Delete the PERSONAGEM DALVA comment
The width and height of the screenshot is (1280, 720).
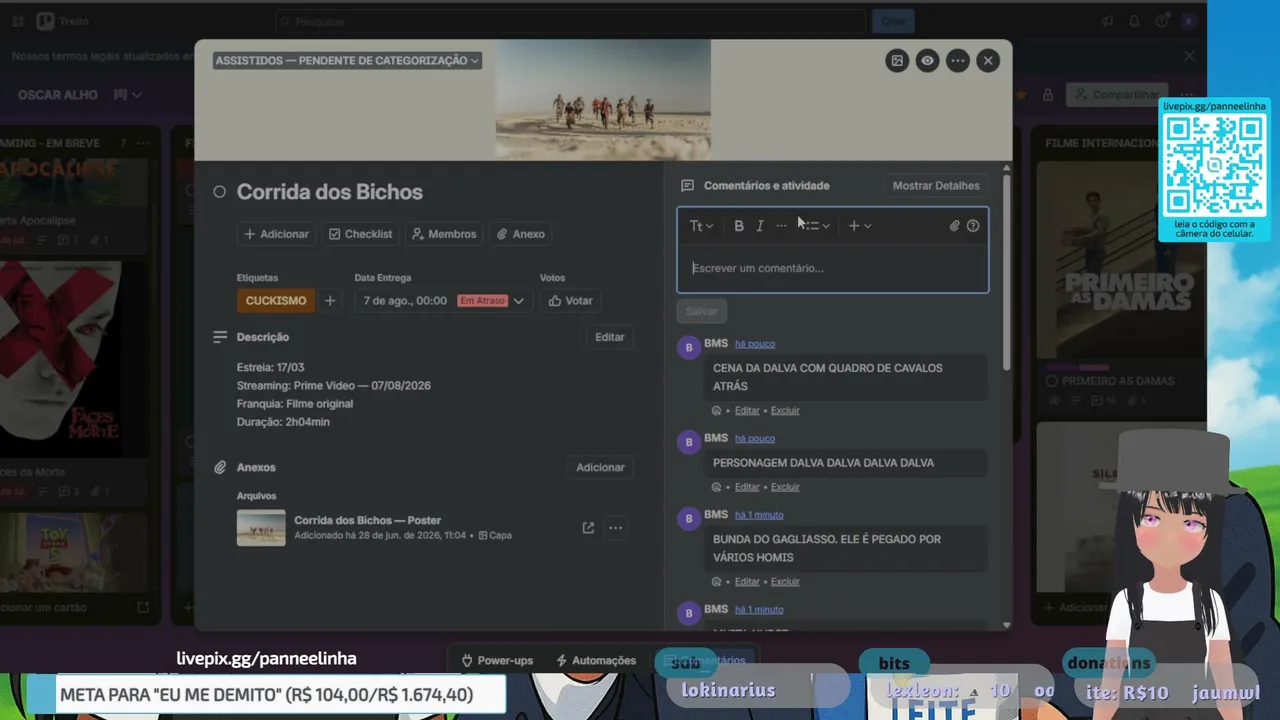point(785,487)
